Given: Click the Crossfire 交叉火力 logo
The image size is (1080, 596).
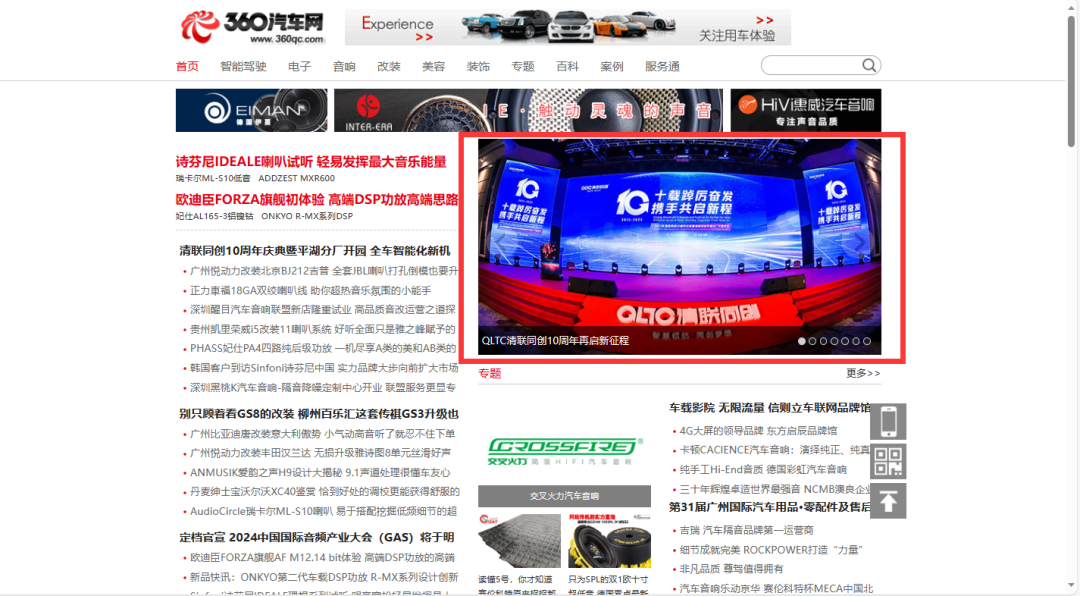Looking at the screenshot, I should (564, 451).
